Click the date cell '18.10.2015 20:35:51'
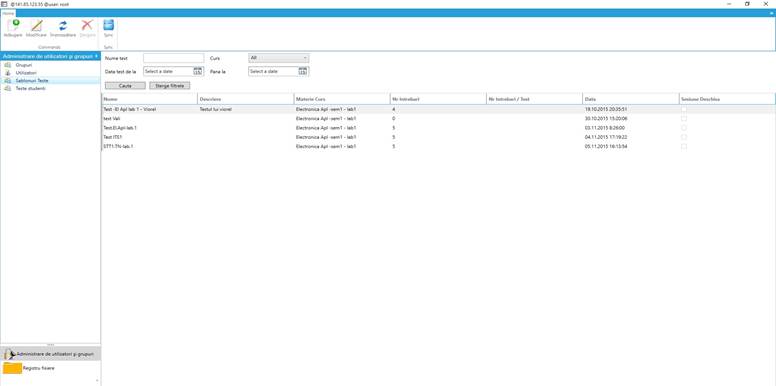 coord(606,109)
